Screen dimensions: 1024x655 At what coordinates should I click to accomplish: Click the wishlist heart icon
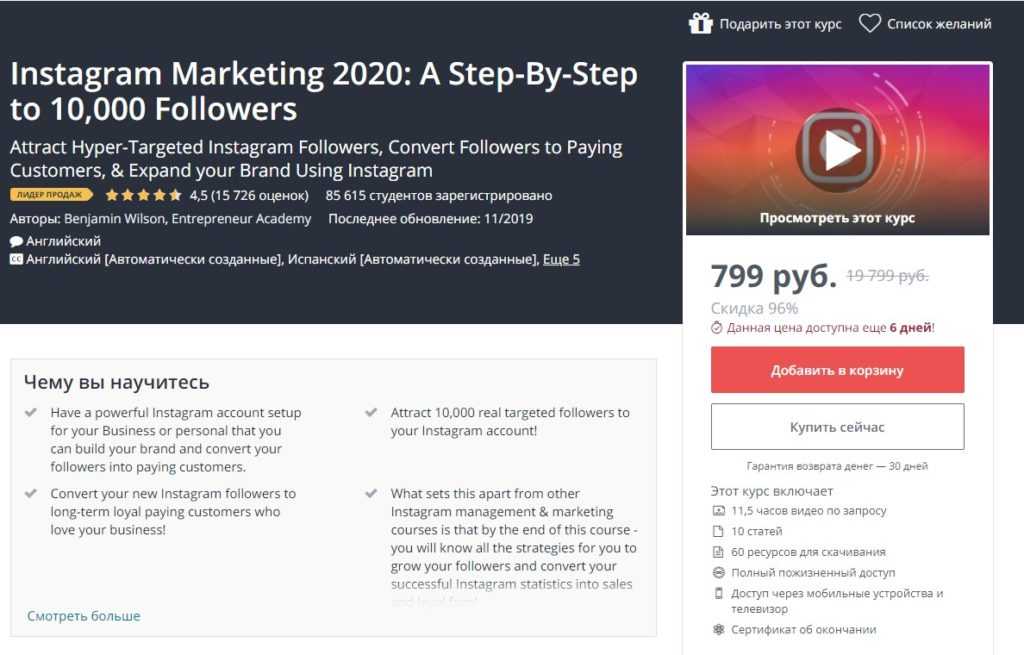click(x=869, y=23)
